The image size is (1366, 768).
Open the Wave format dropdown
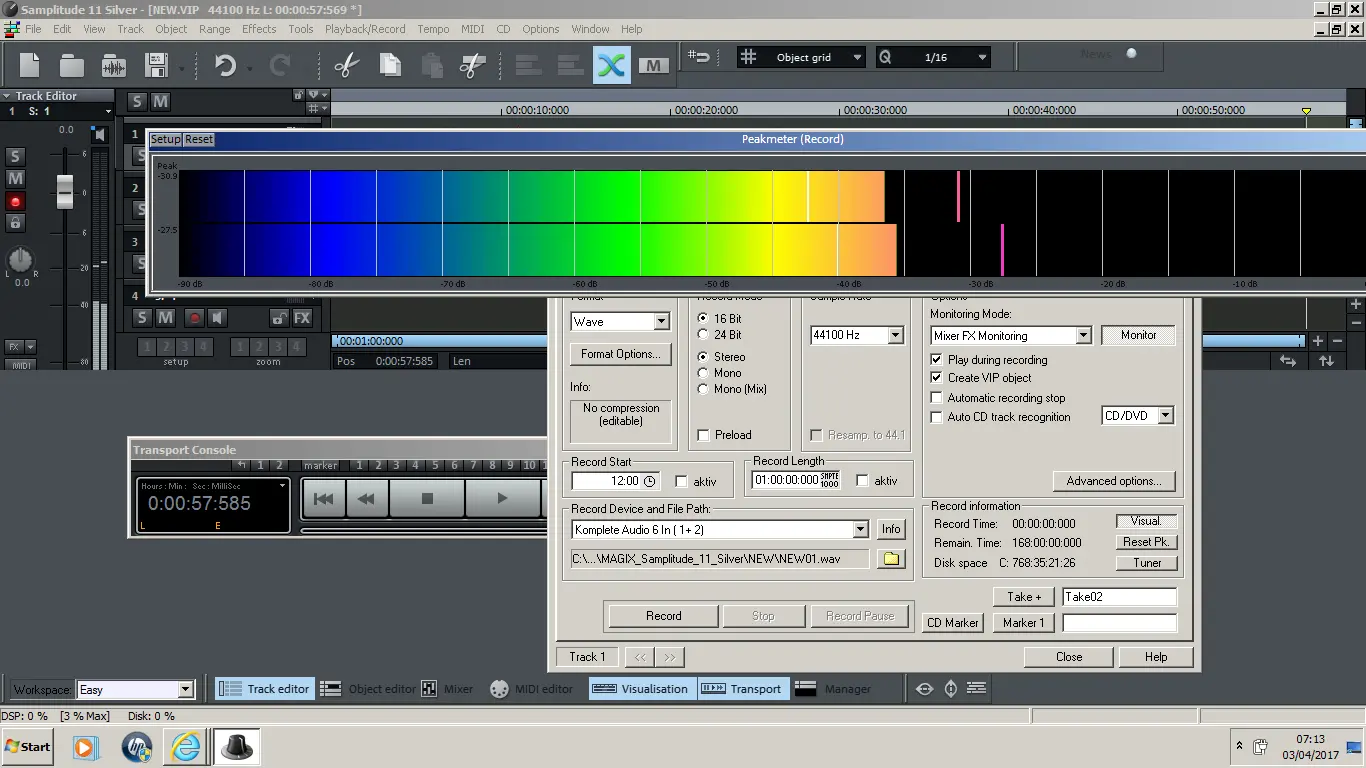(x=661, y=322)
